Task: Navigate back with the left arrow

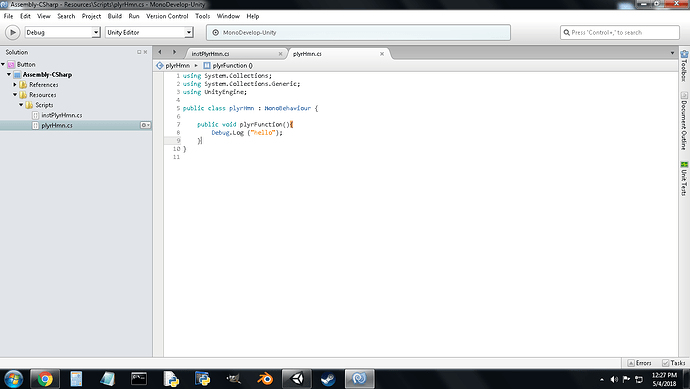Action: (x=160, y=52)
